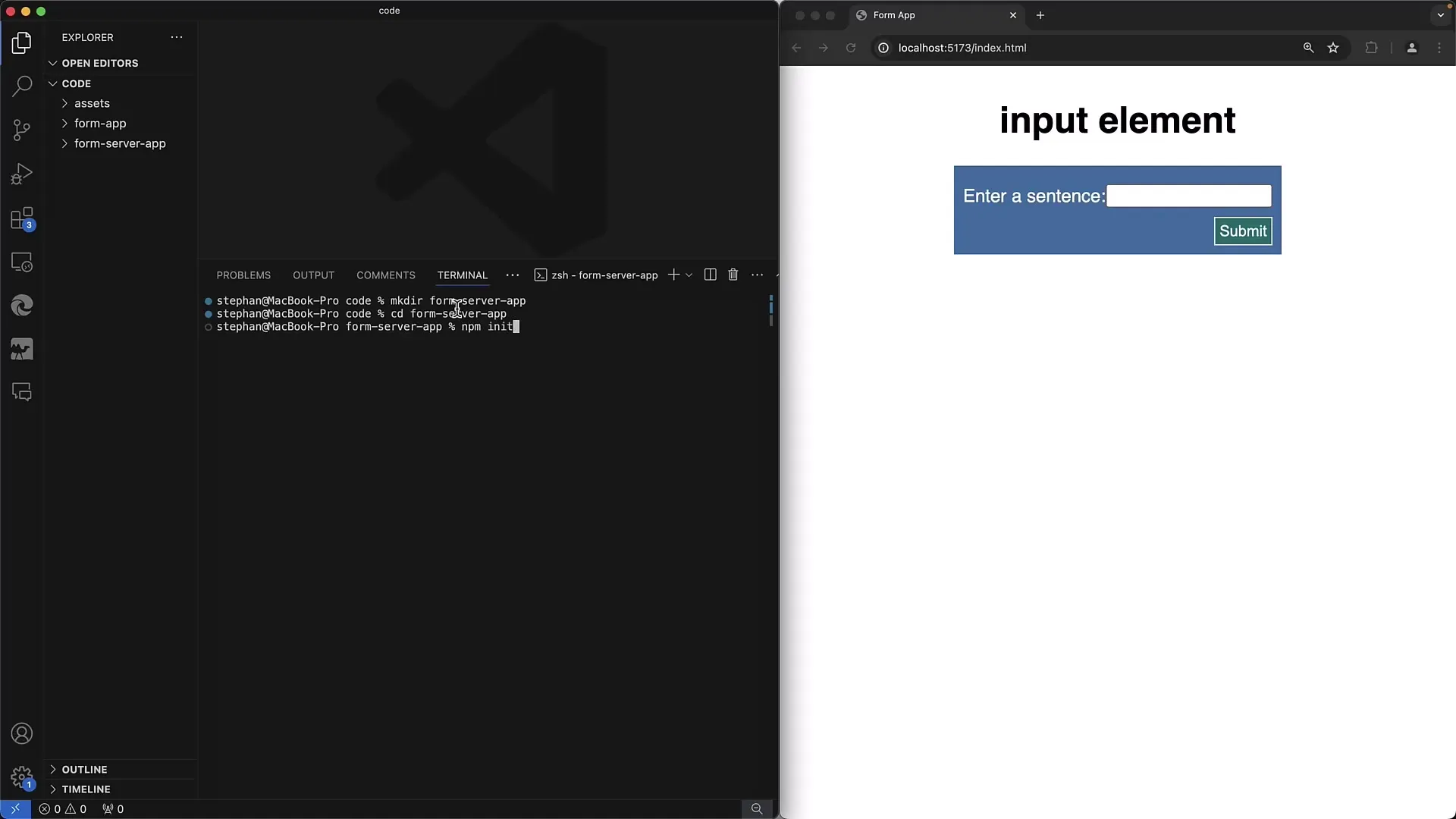Select the PROBLEMS tab
The width and height of the screenshot is (1456, 819).
(x=244, y=275)
